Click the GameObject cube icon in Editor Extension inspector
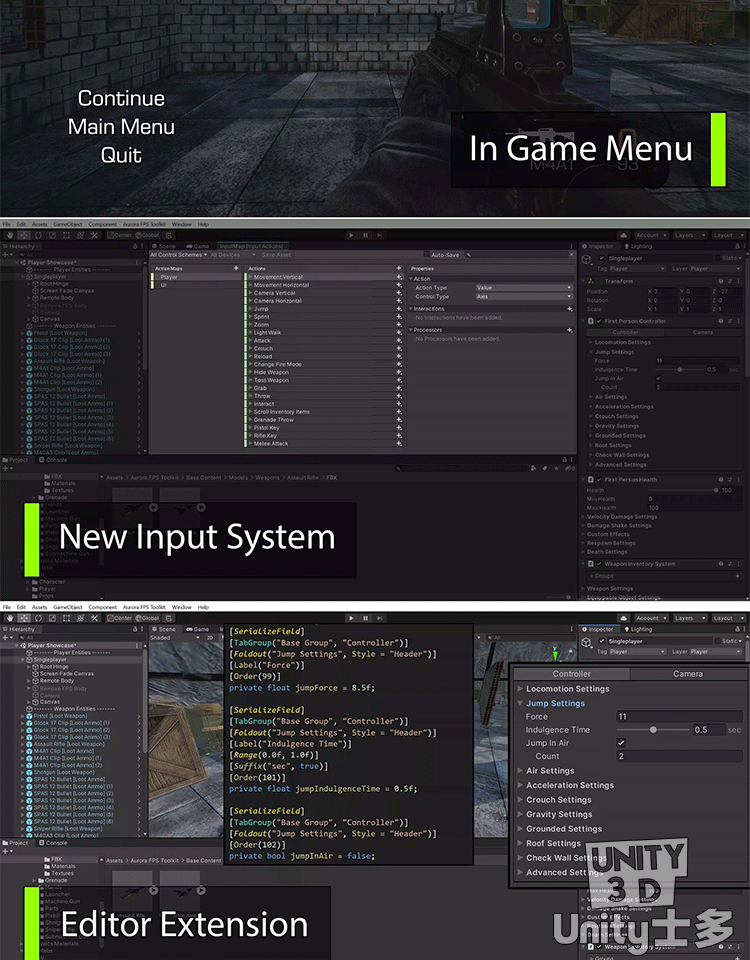The image size is (750, 960). pyautogui.click(x=587, y=642)
